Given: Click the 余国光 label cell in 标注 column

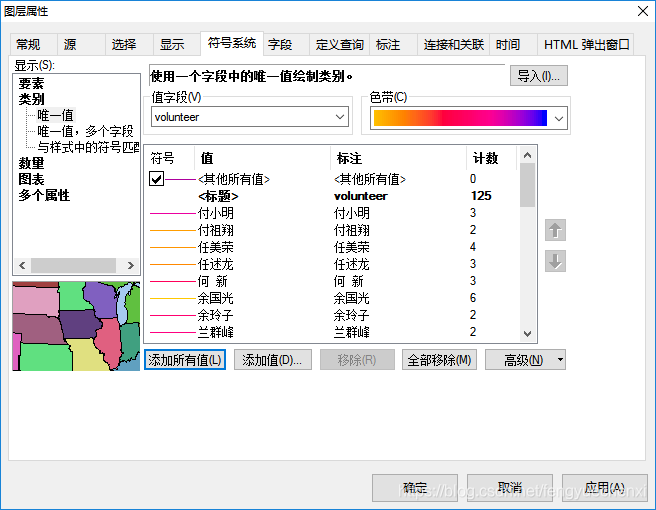Looking at the screenshot, I should [x=351, y=298].
